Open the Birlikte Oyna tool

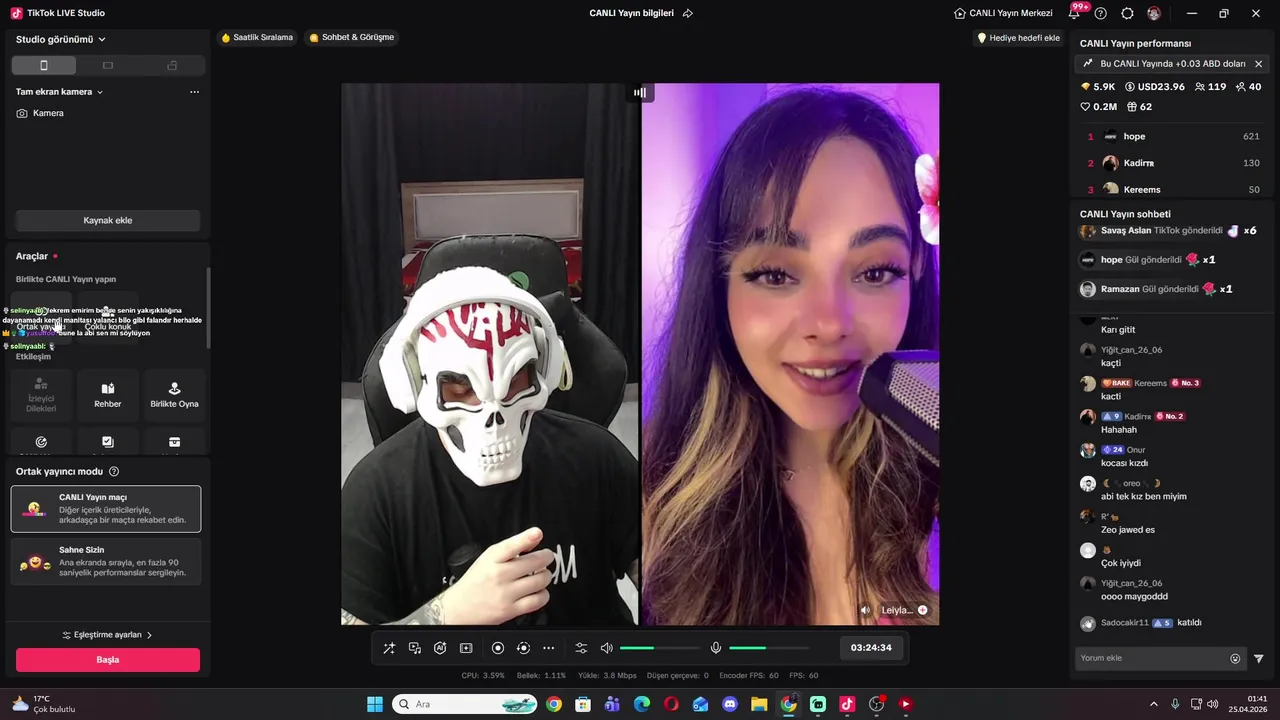coord(174,394)
